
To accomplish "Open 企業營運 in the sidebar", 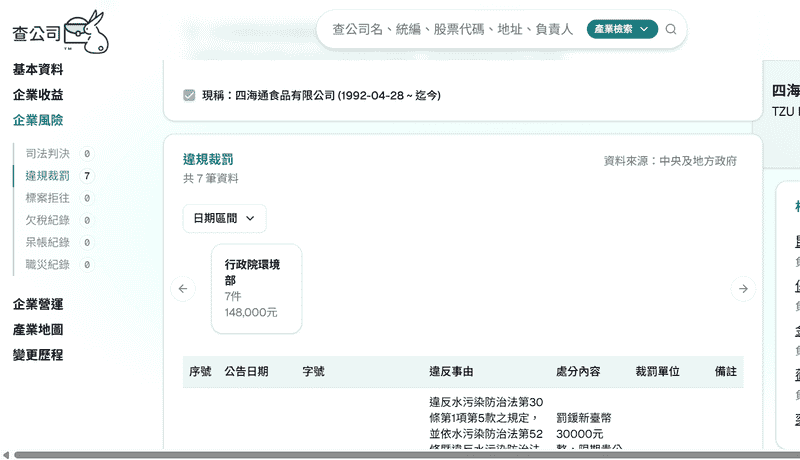I will tap(38, 304).
